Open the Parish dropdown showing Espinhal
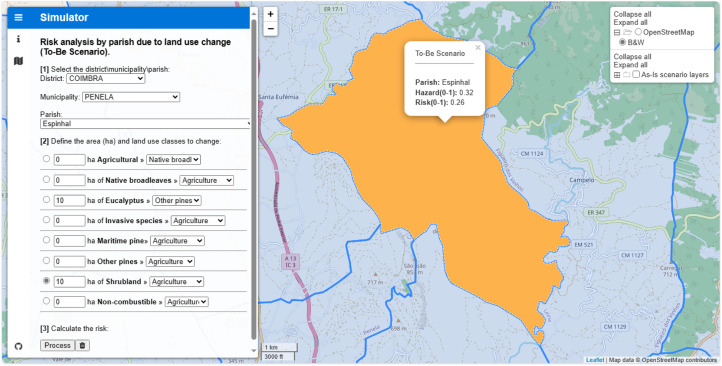 pos(146,123)
